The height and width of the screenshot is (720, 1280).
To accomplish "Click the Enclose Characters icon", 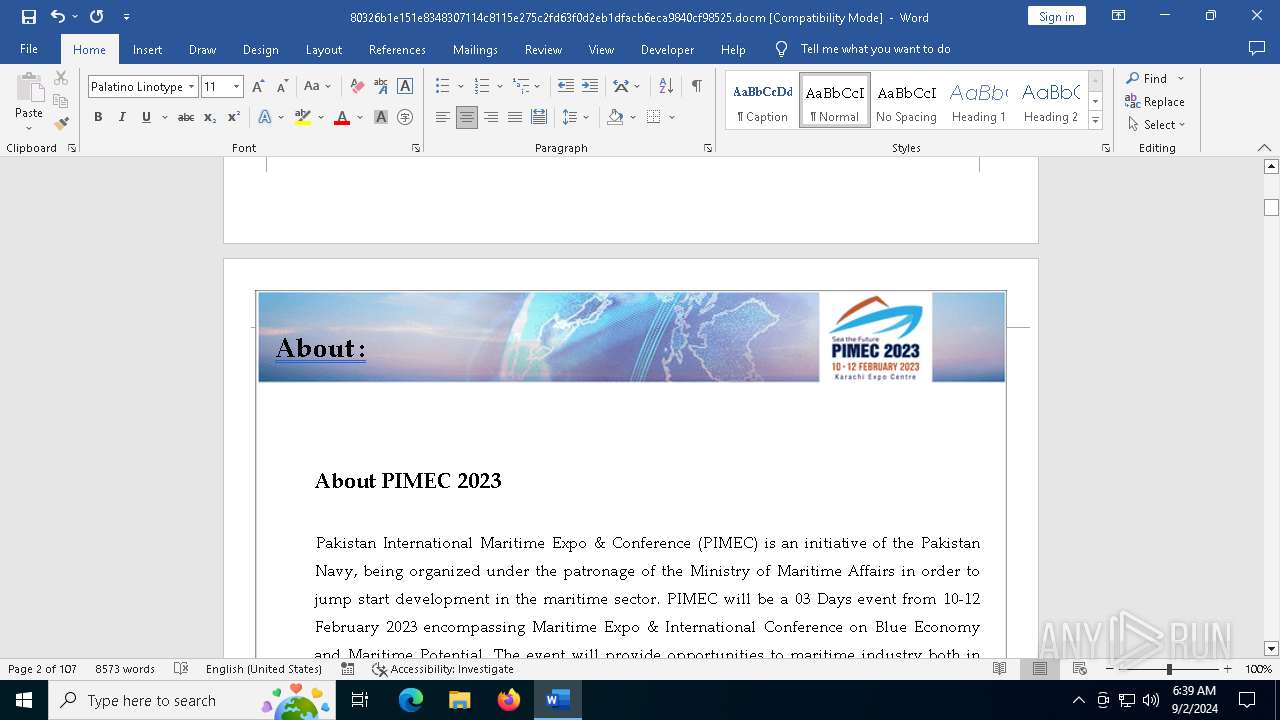I will tap(405, 117).
